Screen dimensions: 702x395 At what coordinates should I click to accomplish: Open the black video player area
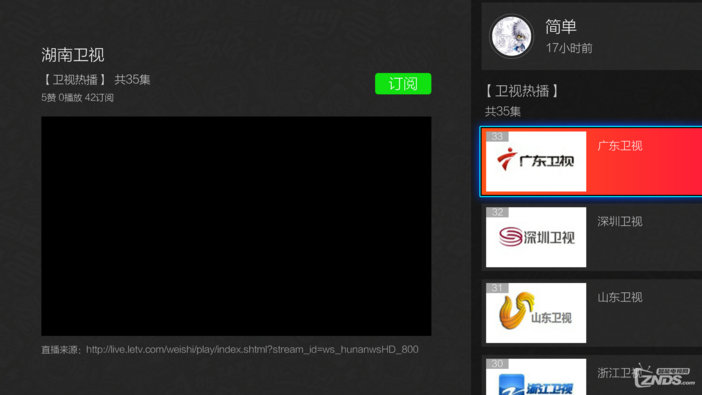(x=236, y=226)
